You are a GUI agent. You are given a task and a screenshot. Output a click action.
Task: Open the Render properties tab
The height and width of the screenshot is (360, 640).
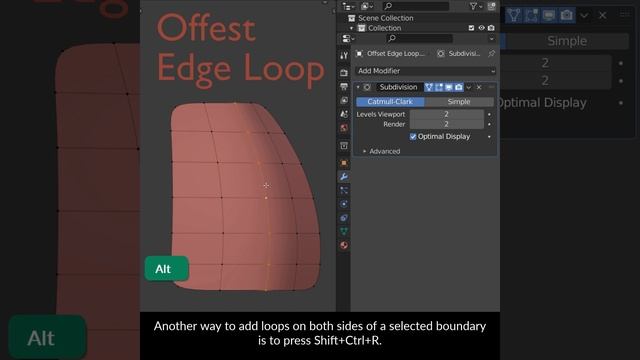pos(344,73)
